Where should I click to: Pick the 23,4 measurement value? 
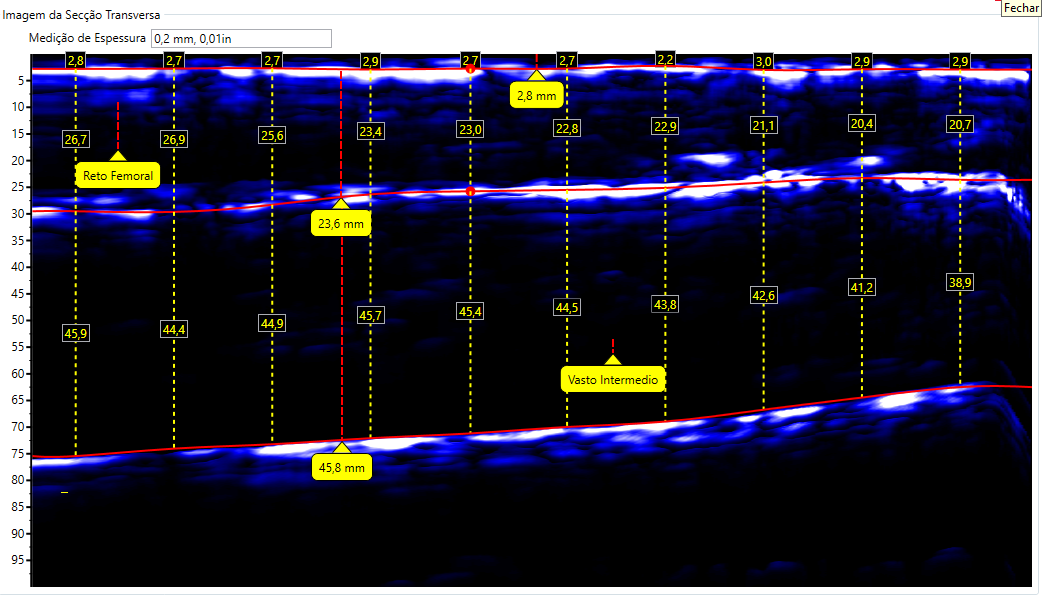[x=371, y=131]
